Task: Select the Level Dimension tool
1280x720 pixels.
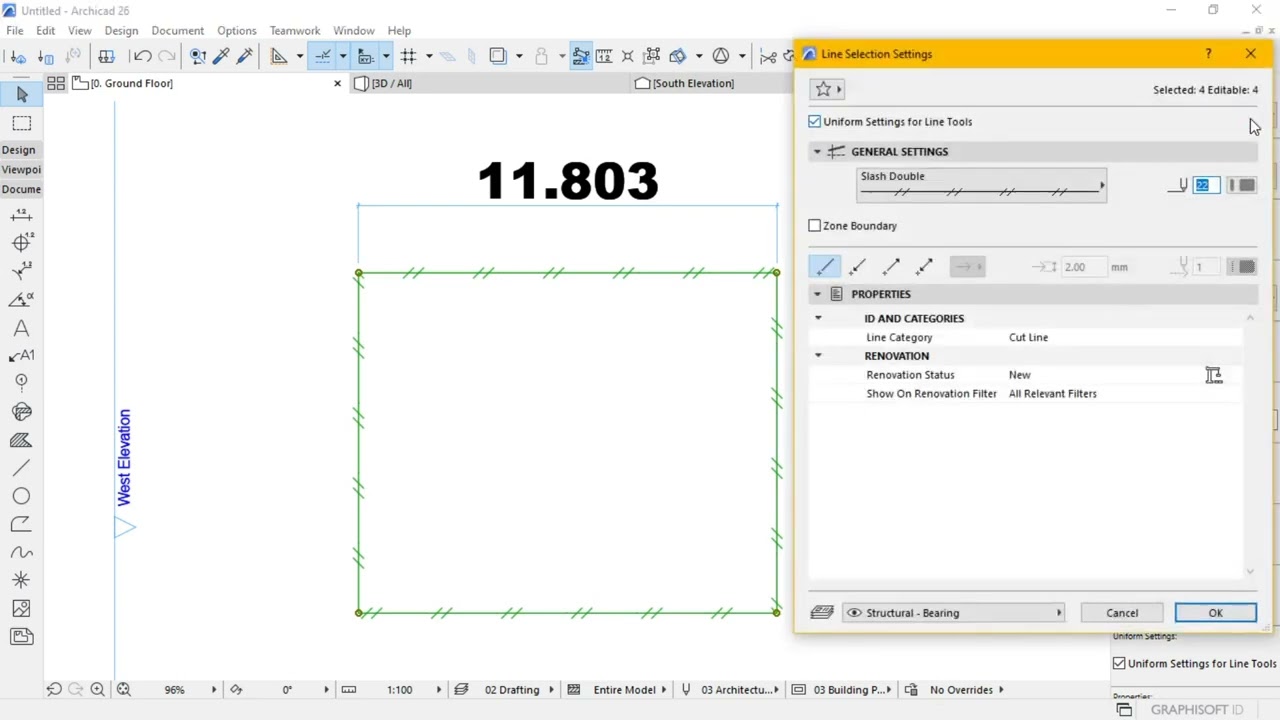Action: pyautogui.click(x=21, y=242)
